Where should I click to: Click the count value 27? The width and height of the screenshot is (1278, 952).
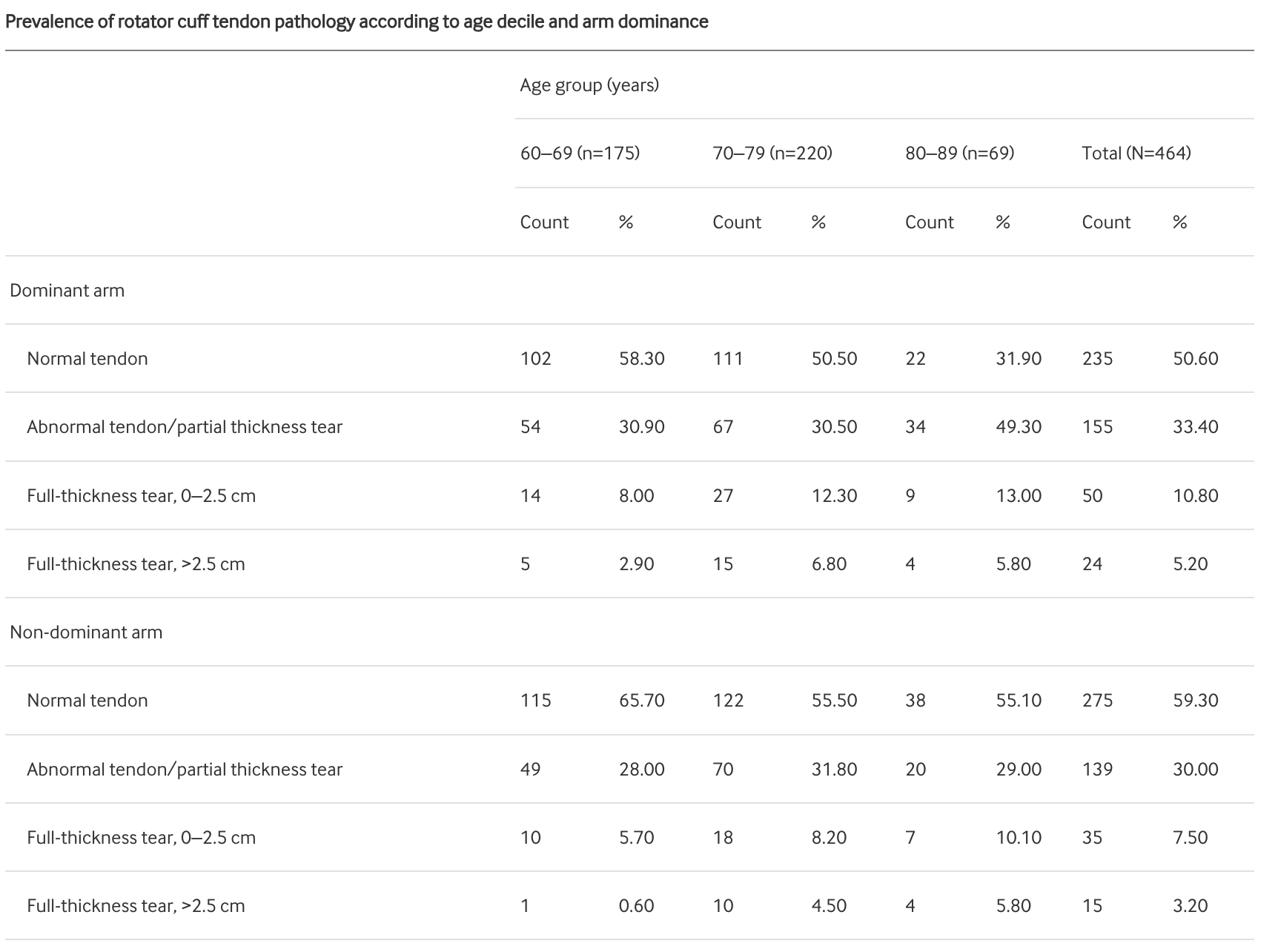[723, 496]
